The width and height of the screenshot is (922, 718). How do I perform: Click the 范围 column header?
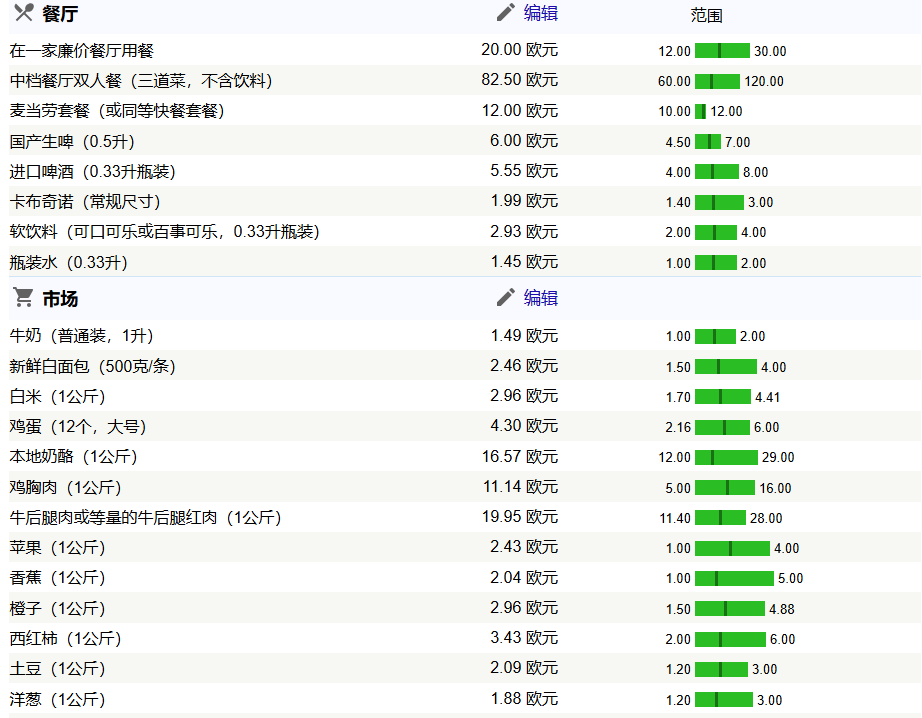(x=706, y=15)
